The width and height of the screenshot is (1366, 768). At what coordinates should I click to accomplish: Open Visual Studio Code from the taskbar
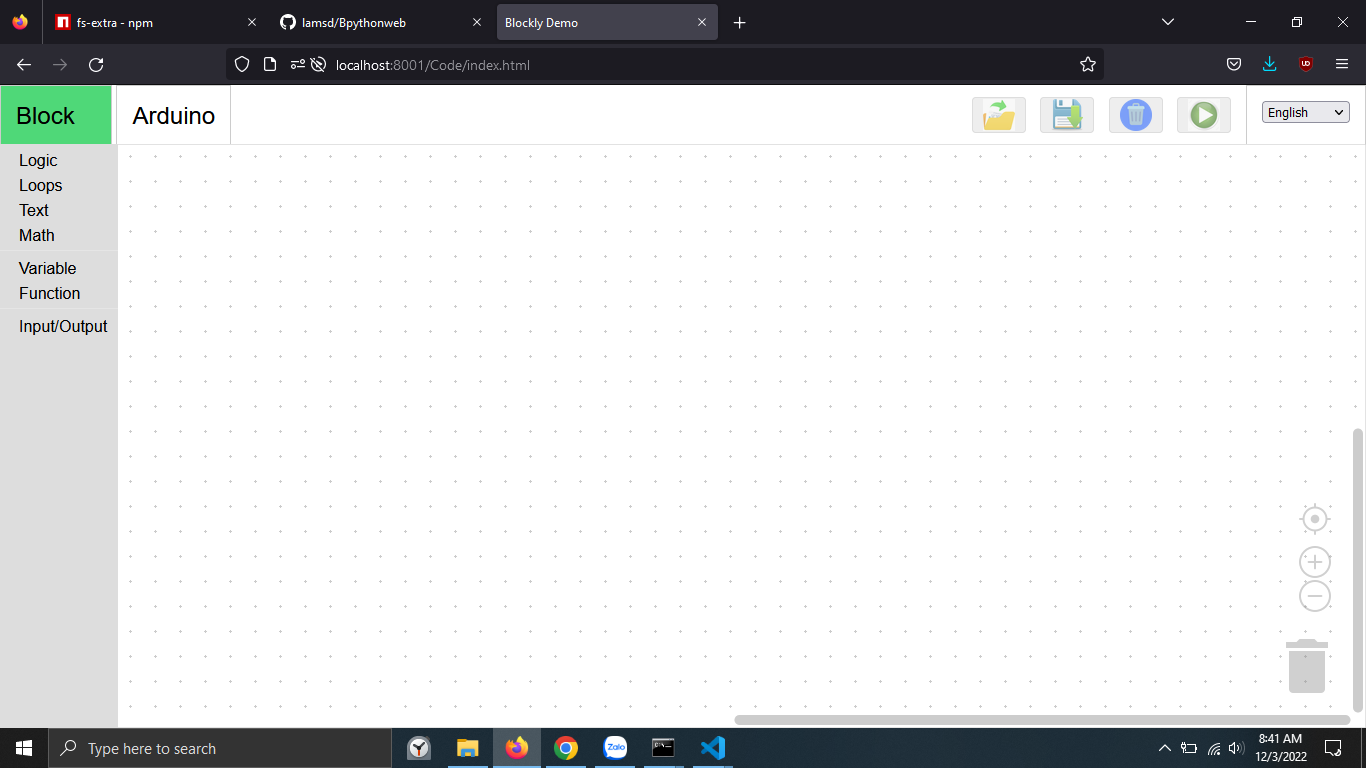[712, 748]
